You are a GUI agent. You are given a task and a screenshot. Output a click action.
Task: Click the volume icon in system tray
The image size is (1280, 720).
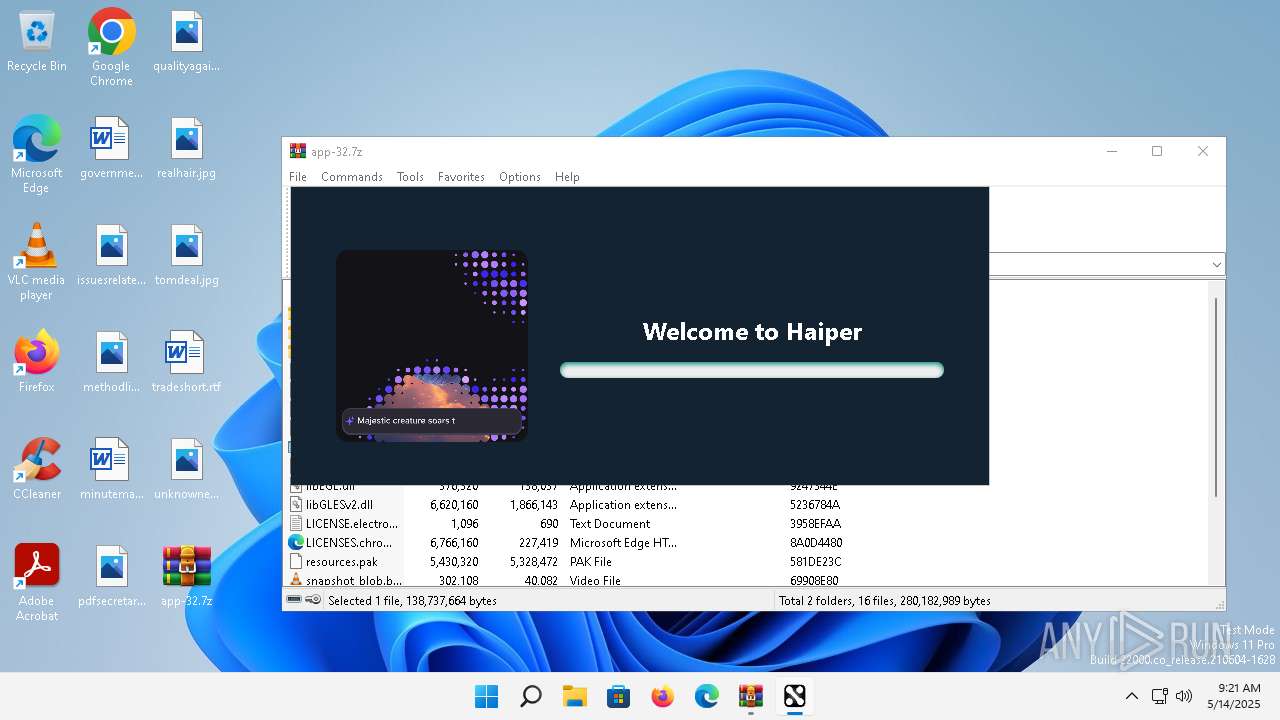click(x=1184, y=696)
